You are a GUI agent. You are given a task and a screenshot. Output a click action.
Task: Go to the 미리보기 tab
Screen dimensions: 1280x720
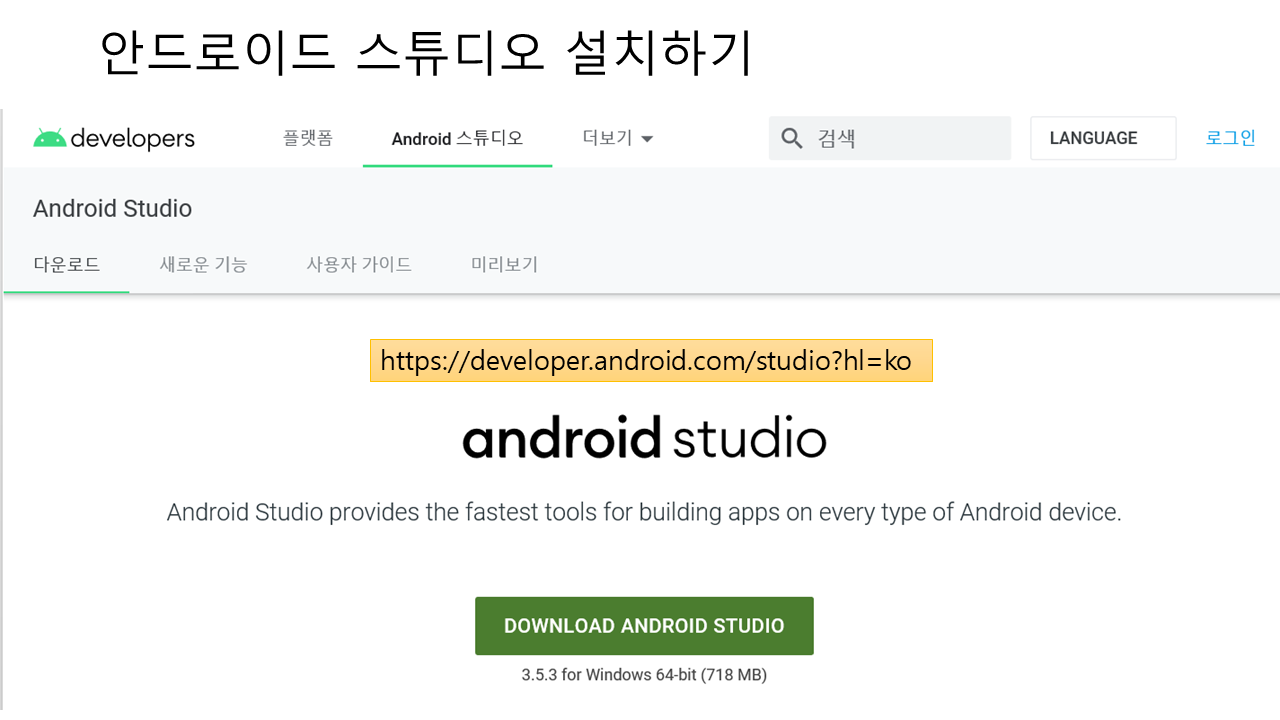[504, 265]
